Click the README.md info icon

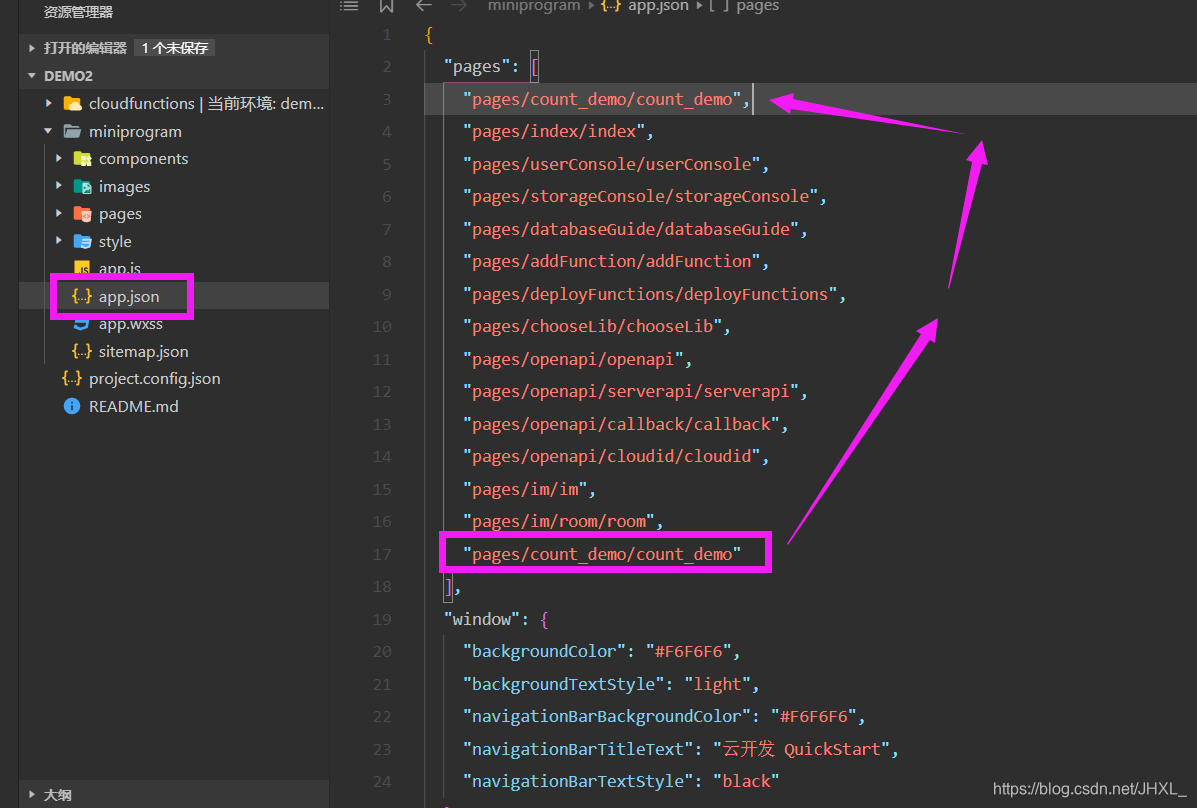point(72,406)
